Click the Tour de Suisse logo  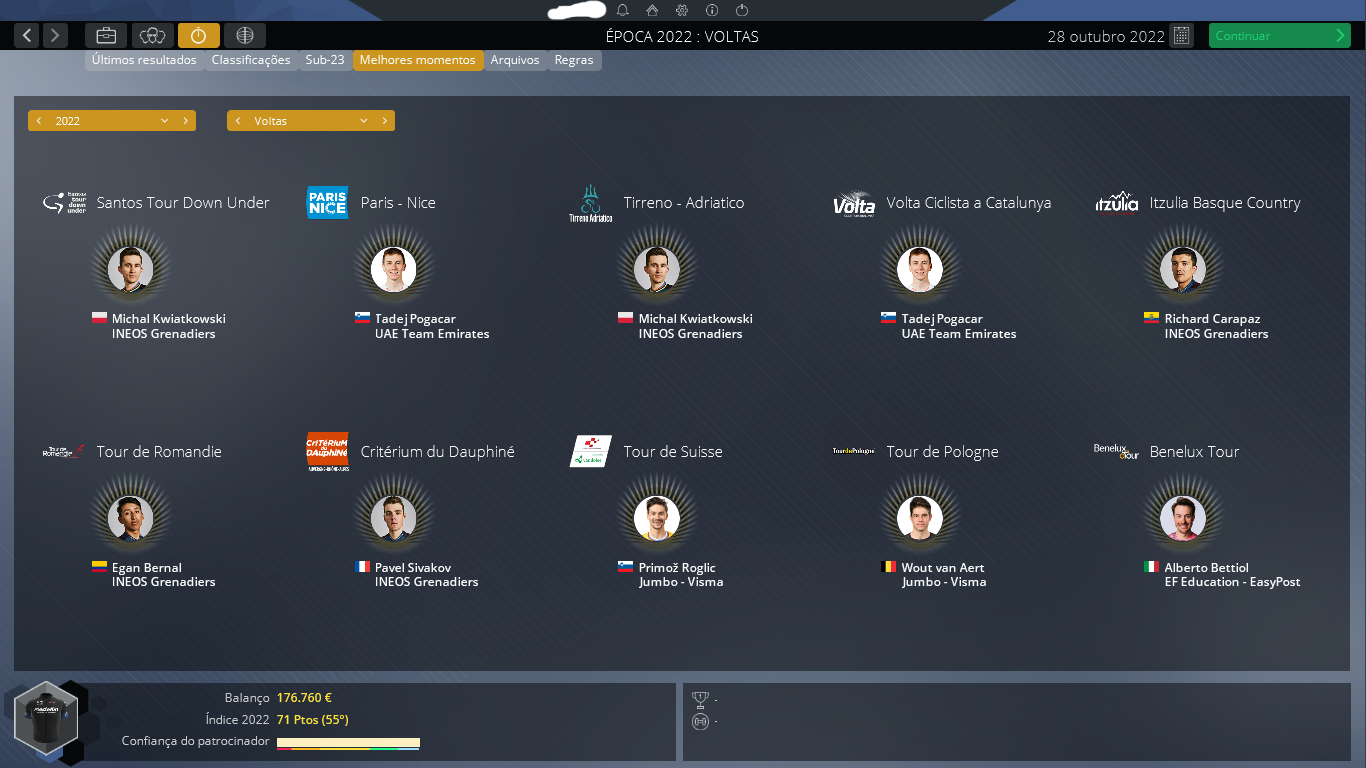[590, 451]
